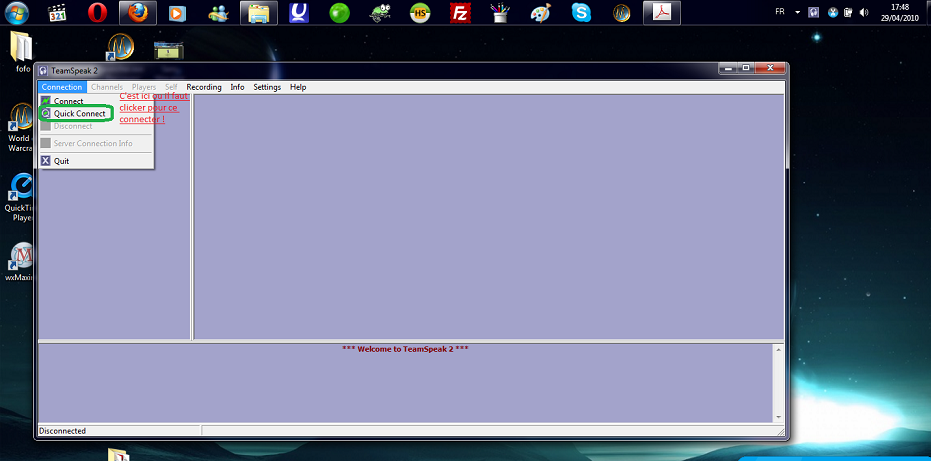Switch to the Firefox taskbar button
Viewport: 931px width, 461px height.
[x=138, y=12]
